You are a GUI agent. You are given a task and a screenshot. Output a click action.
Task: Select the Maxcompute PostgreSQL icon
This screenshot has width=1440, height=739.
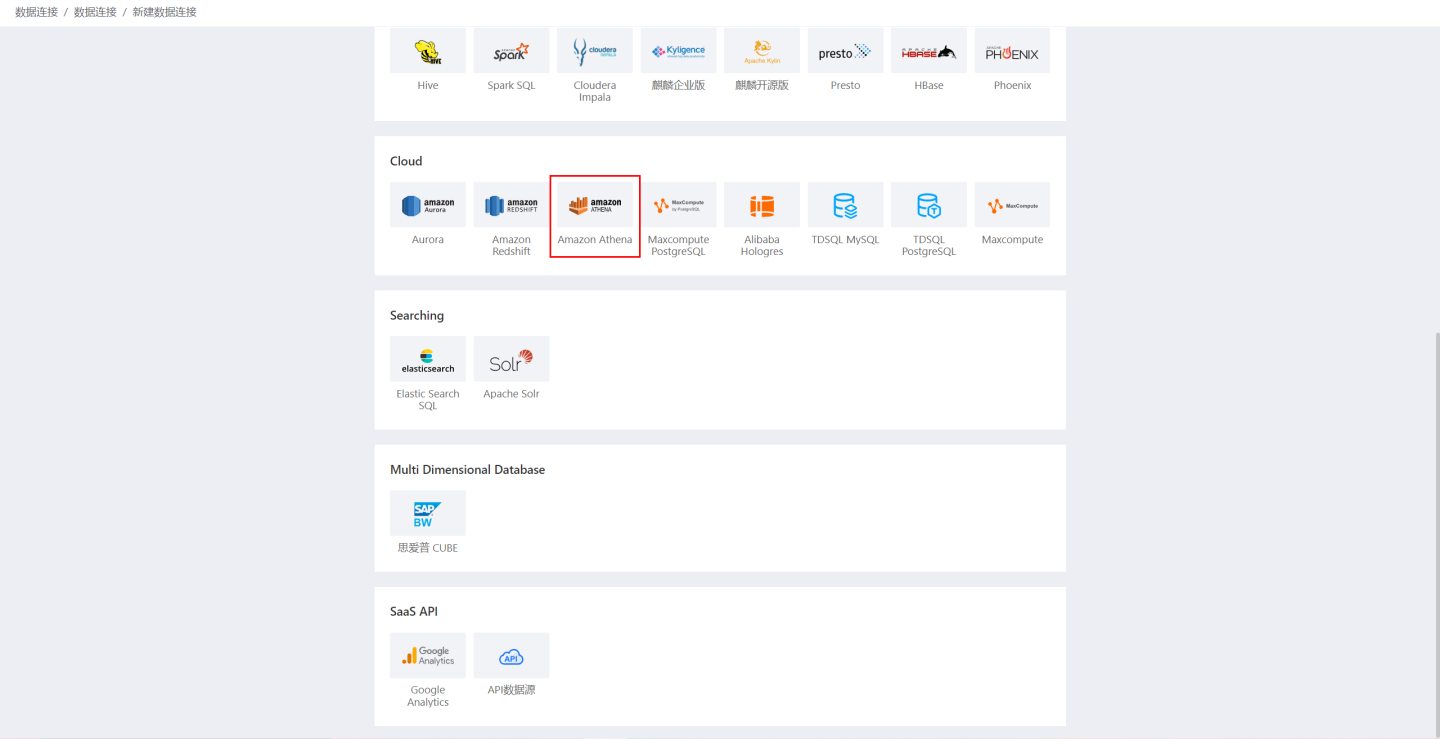[x=678, y=205]
